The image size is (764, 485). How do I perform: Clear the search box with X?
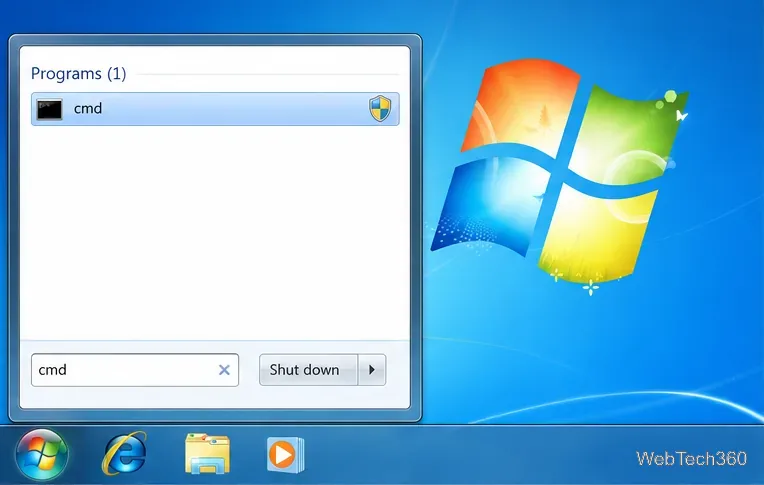point(224,370)
